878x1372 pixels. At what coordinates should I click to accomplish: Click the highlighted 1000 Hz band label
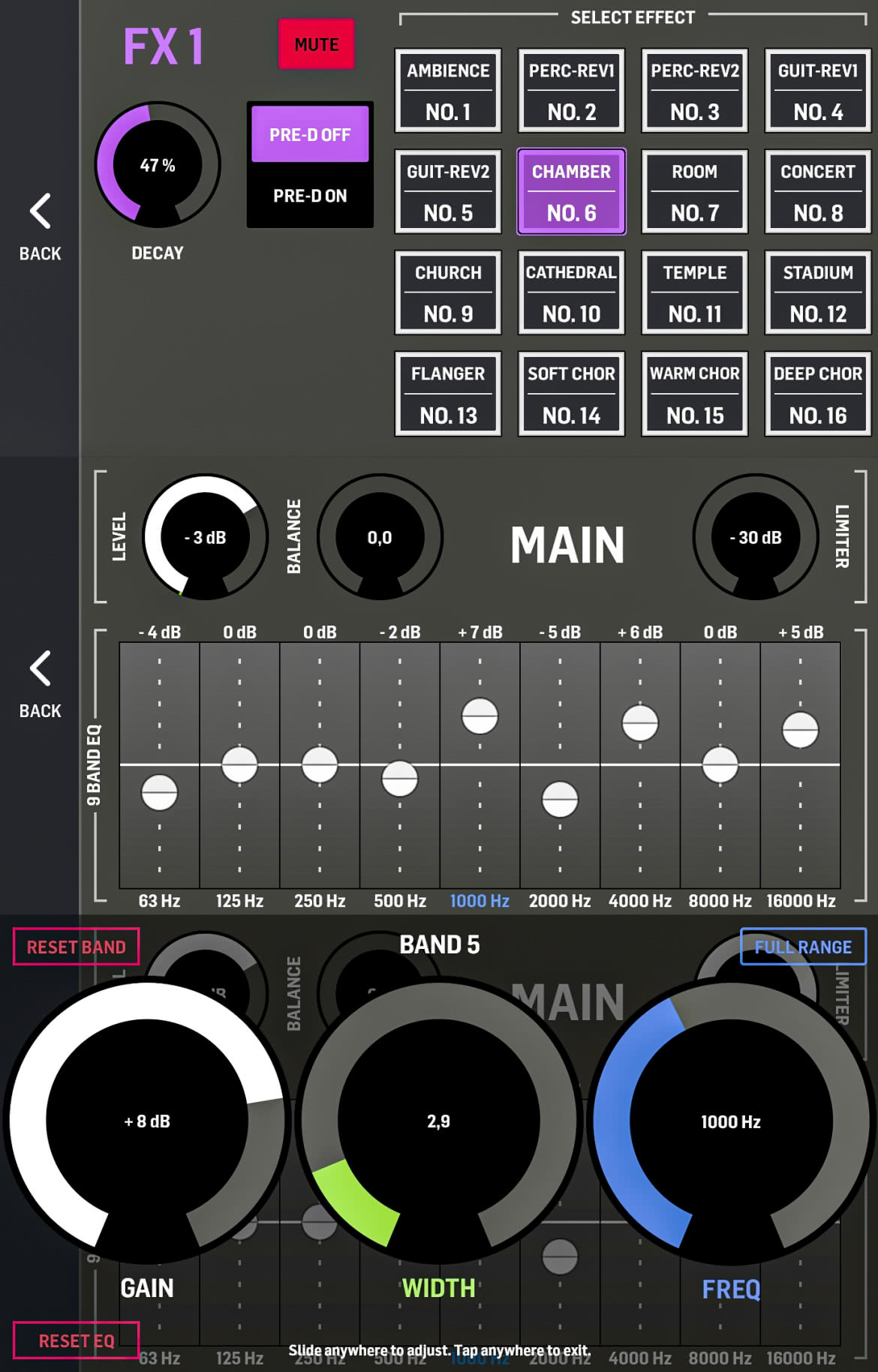tap(480, 901)
